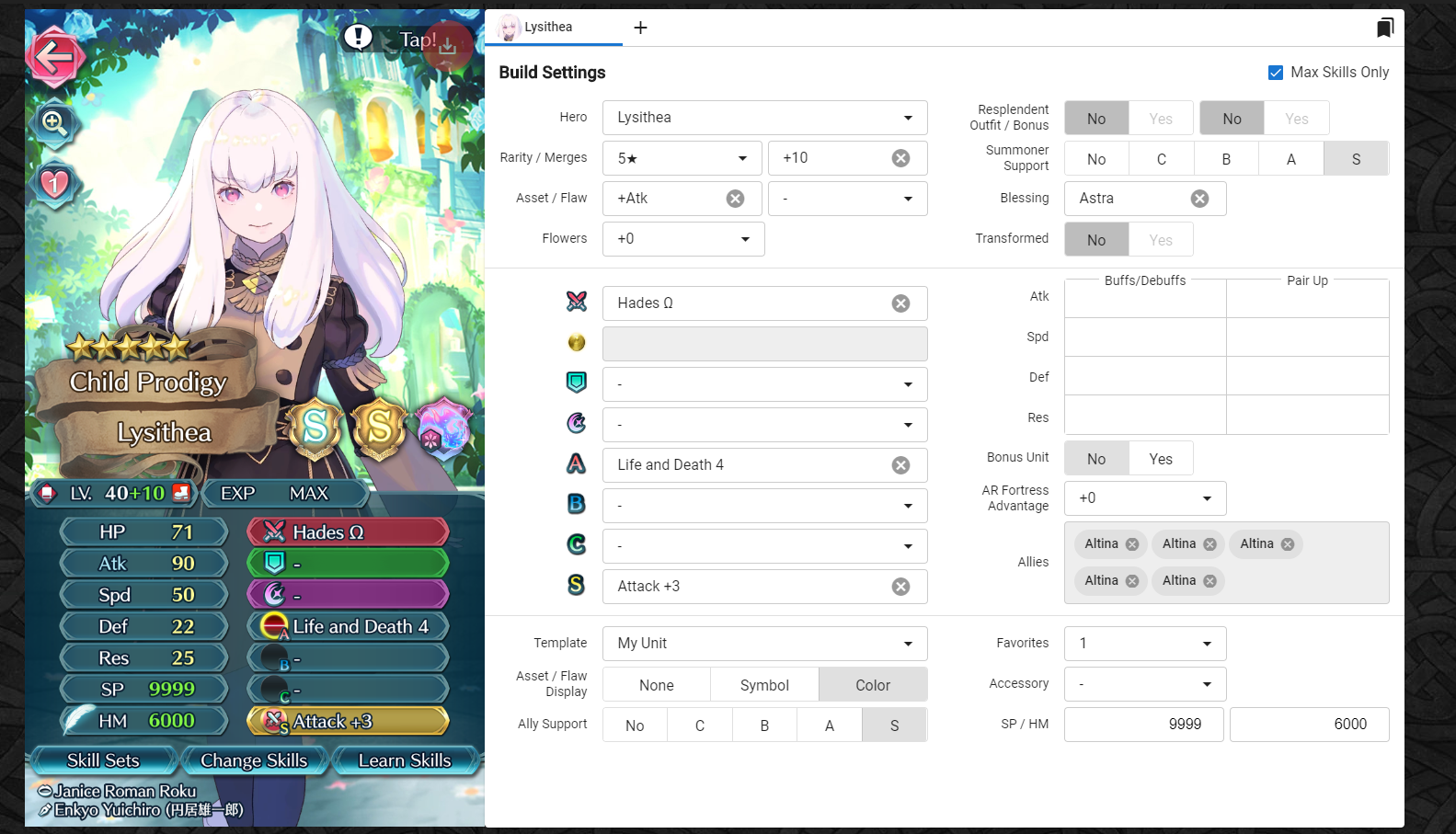Clear the Hades Ω weapon
This screenshot has height=834, width=1456.
(901, 303)
